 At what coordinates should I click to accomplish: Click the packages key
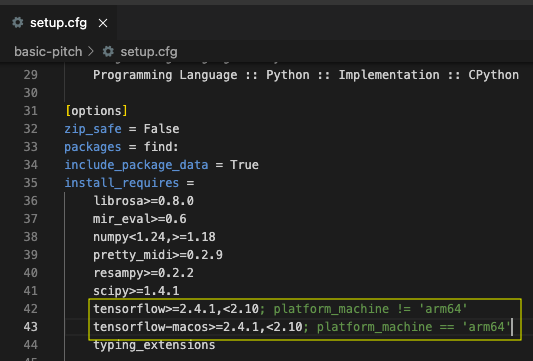tap(93, 147)
